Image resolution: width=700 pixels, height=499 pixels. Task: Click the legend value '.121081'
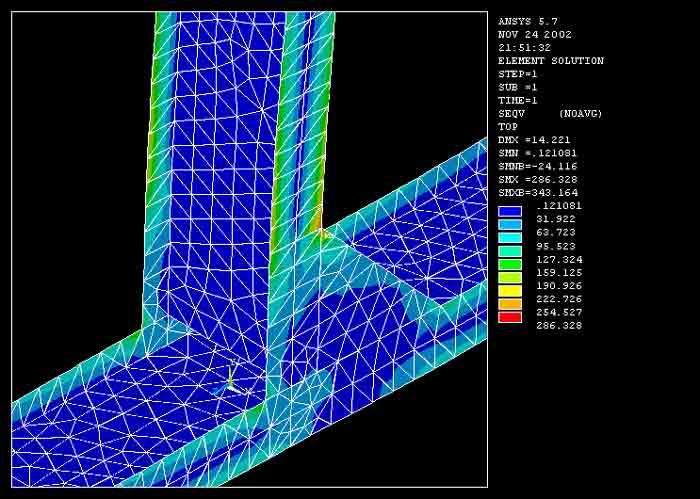(559, 206)
